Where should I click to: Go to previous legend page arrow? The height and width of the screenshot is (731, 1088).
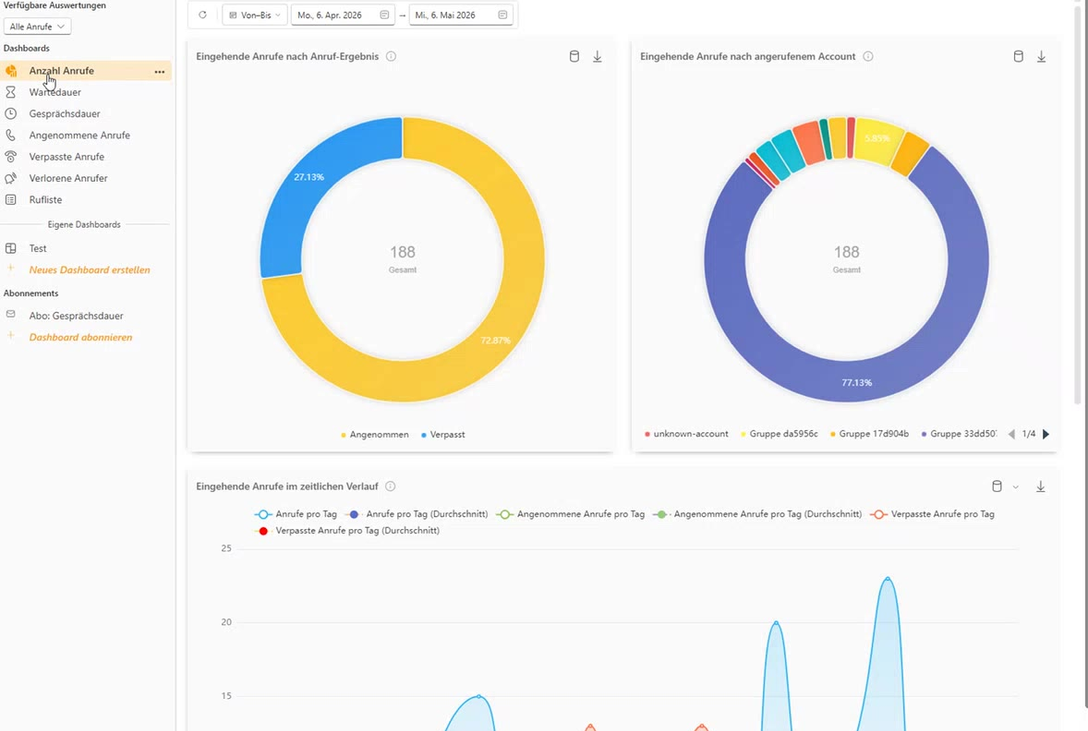[1011, 434]
